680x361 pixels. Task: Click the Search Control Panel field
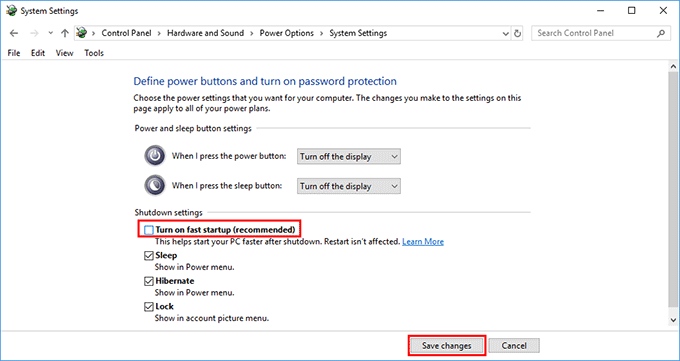tap(594, 33)
